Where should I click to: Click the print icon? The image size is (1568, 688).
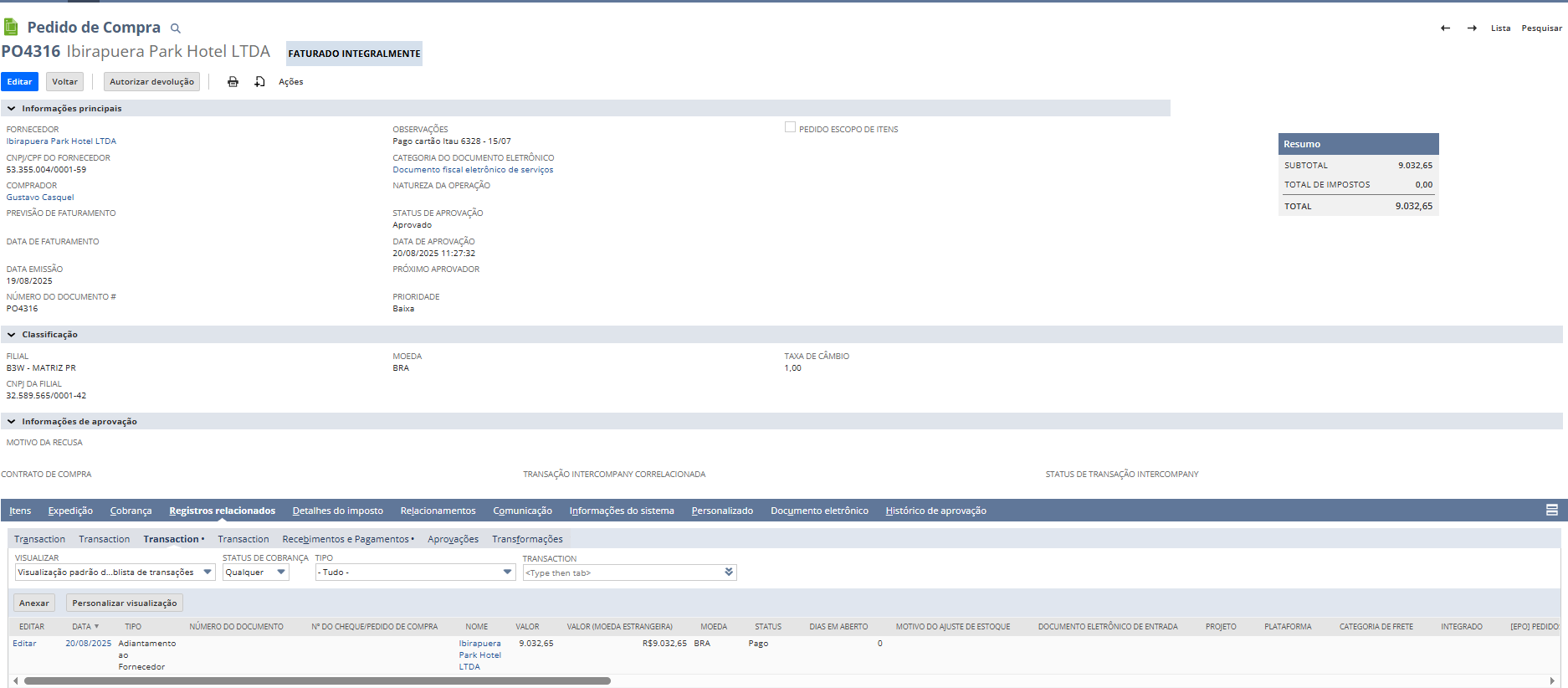(x=233, y=82)
